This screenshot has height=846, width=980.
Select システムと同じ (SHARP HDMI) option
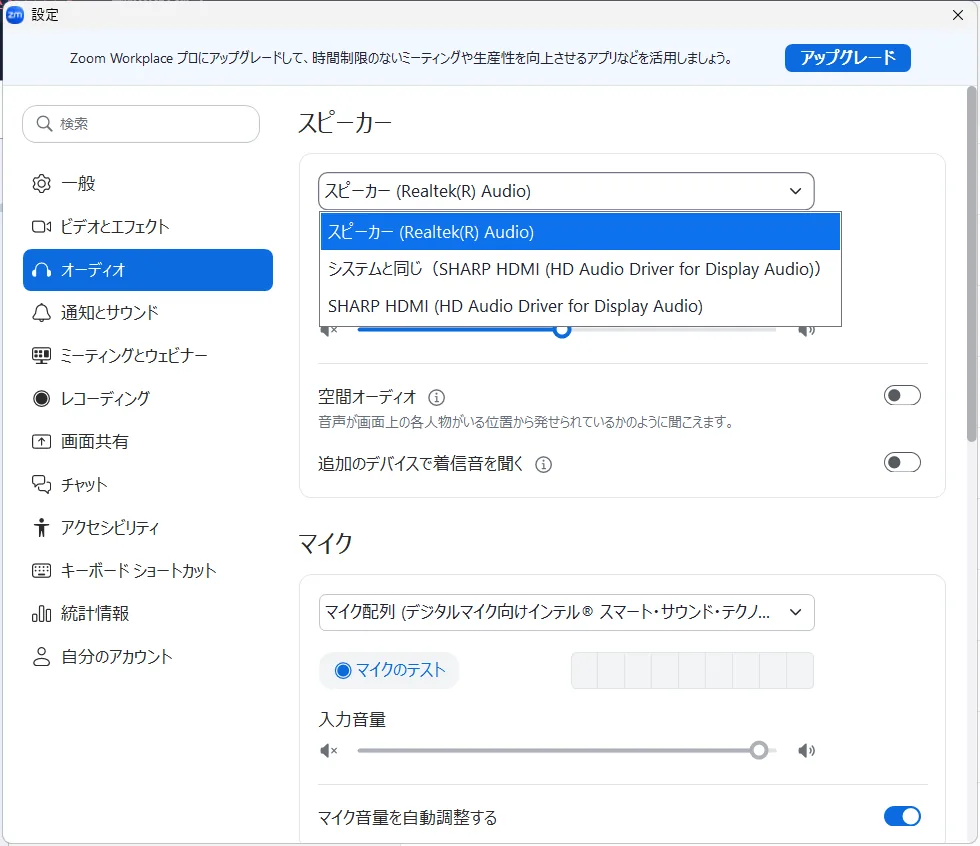point(581,269)
